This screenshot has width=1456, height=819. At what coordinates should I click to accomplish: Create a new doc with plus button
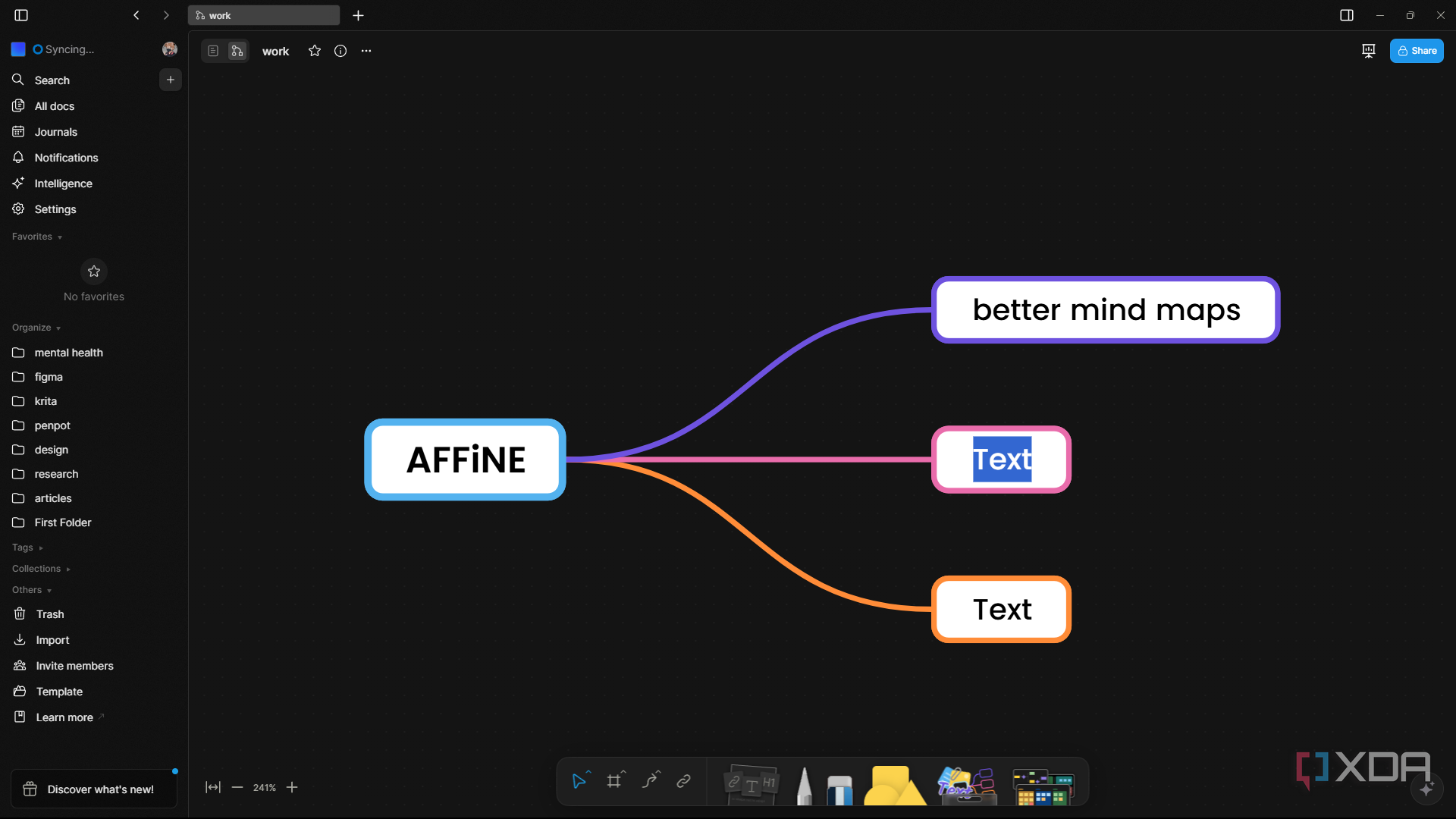(171, 80)
